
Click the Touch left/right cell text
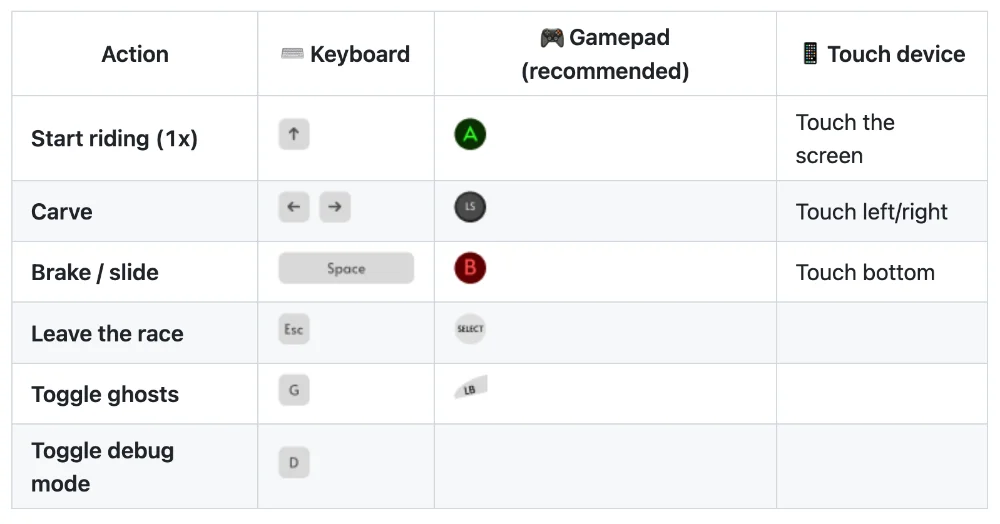point(872,212)
